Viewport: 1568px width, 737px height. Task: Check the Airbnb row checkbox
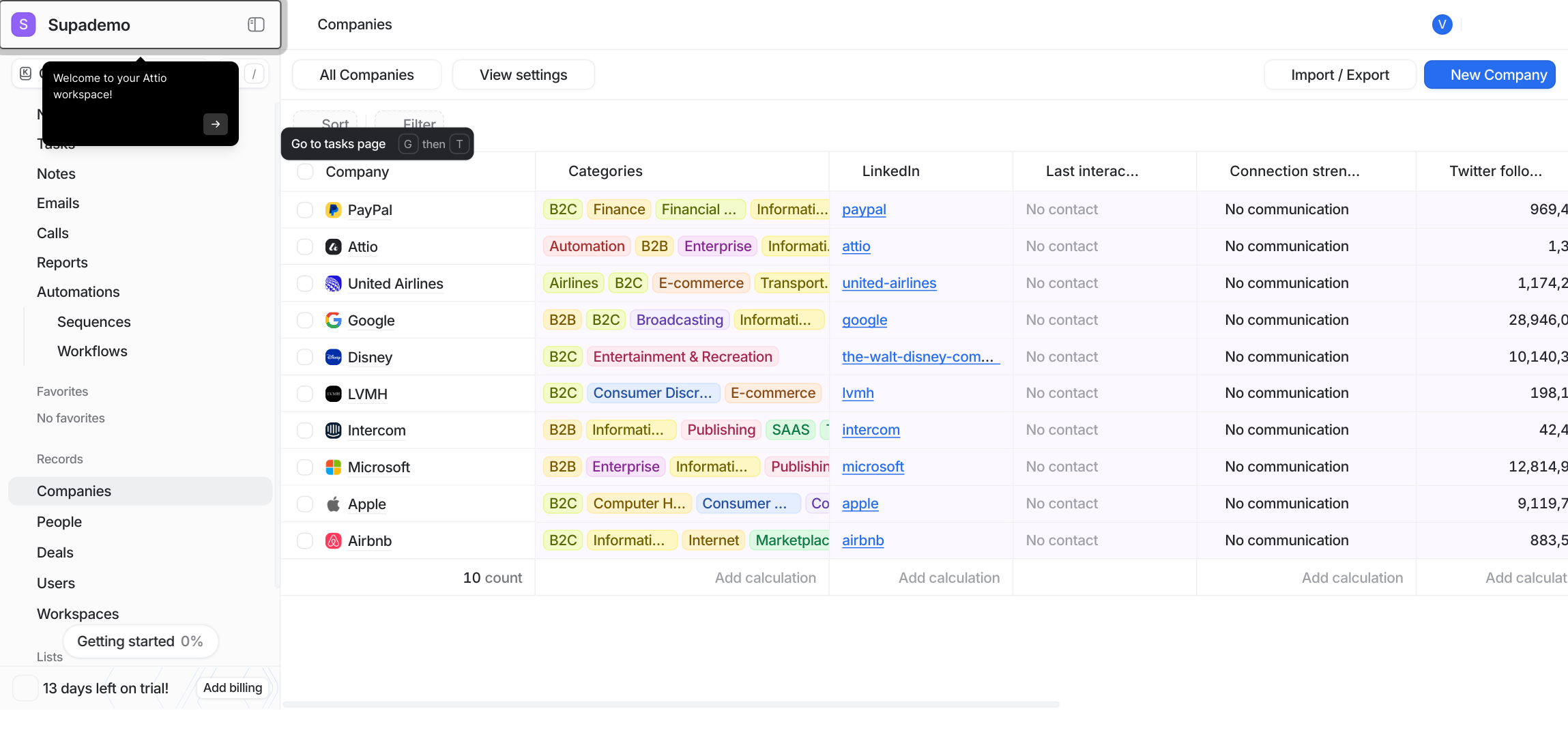click(305, 540)
